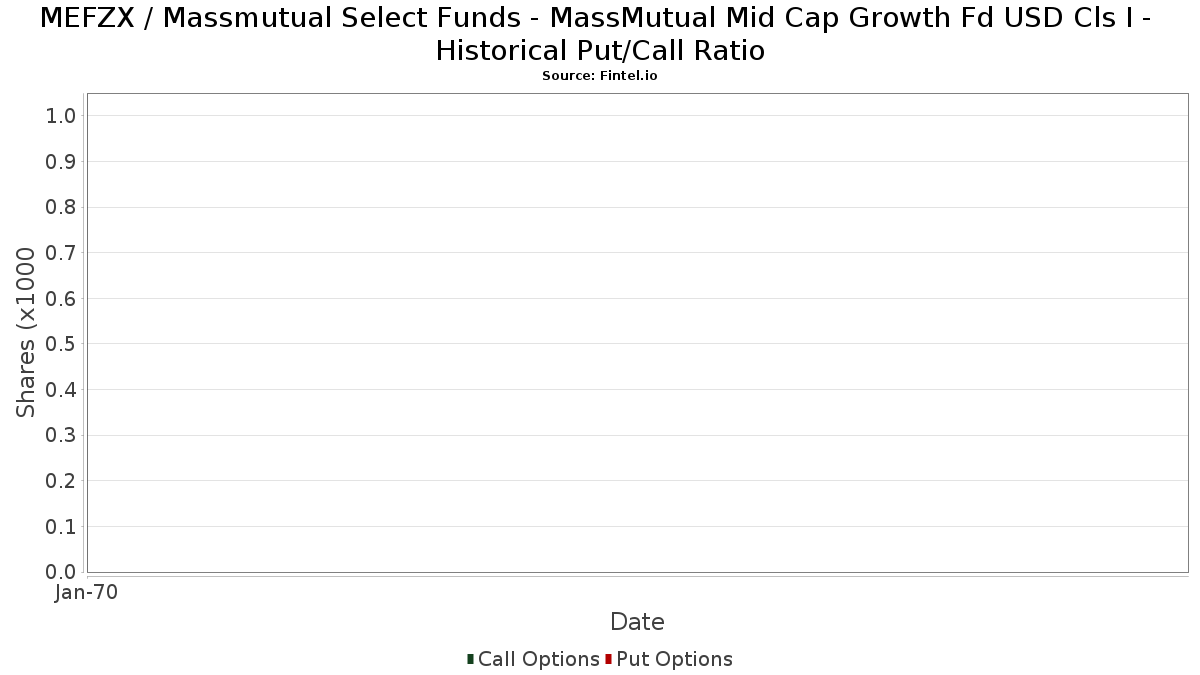Toggle the Put Options legend label
Image resolution: width=1200 pixels, height=675 pixels.
click(x=674, y=659)
